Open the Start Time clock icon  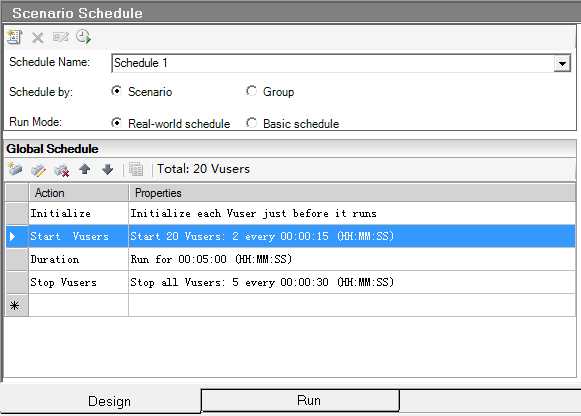[83, 37]
